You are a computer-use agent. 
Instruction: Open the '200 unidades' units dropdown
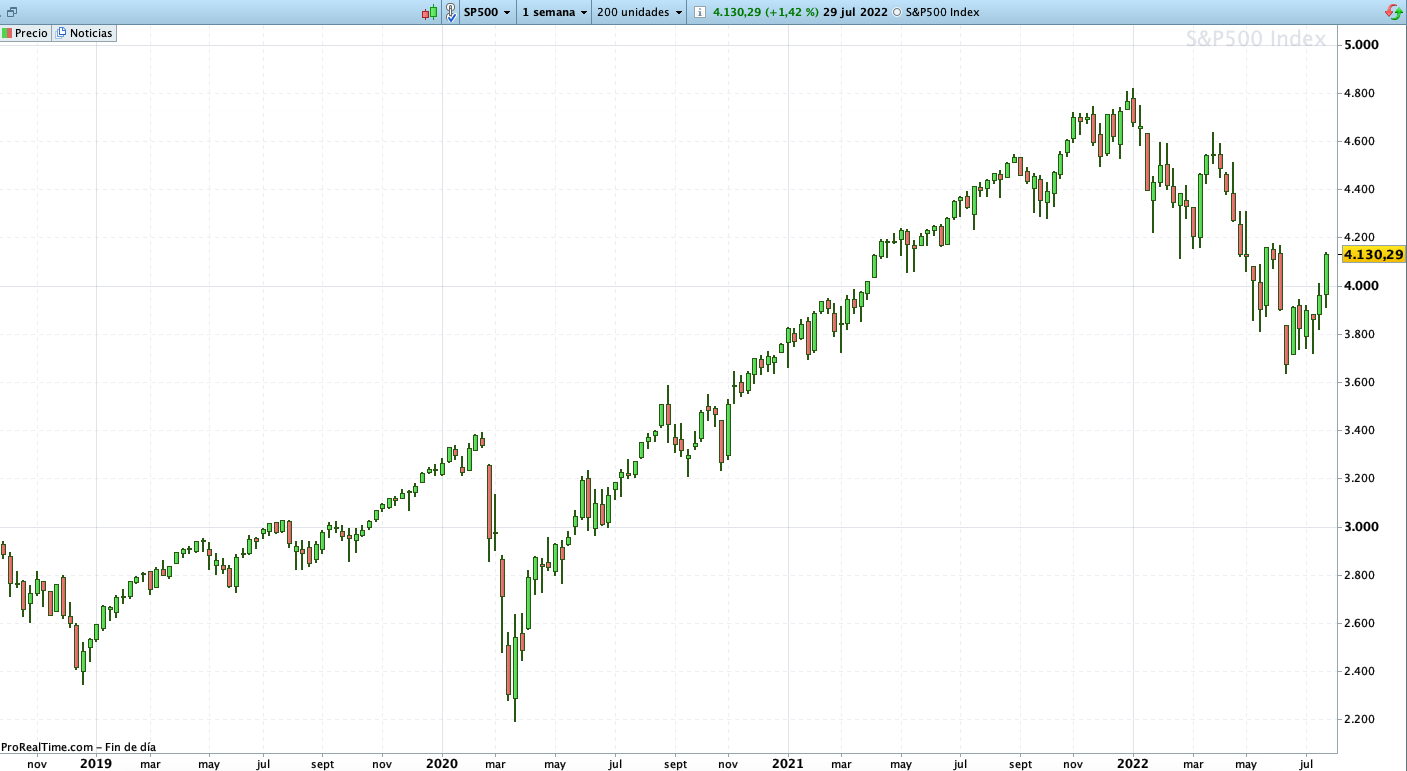(637, 12)
